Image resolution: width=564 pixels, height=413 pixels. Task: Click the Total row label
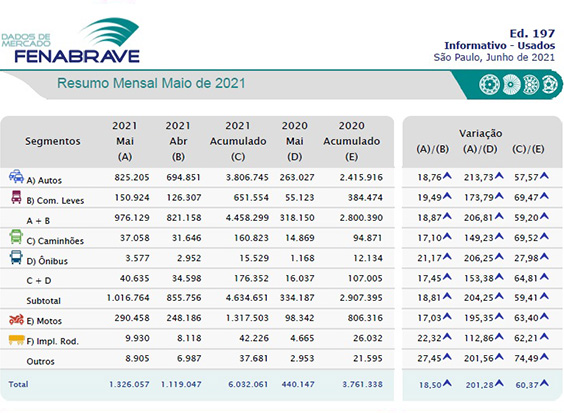18,384
